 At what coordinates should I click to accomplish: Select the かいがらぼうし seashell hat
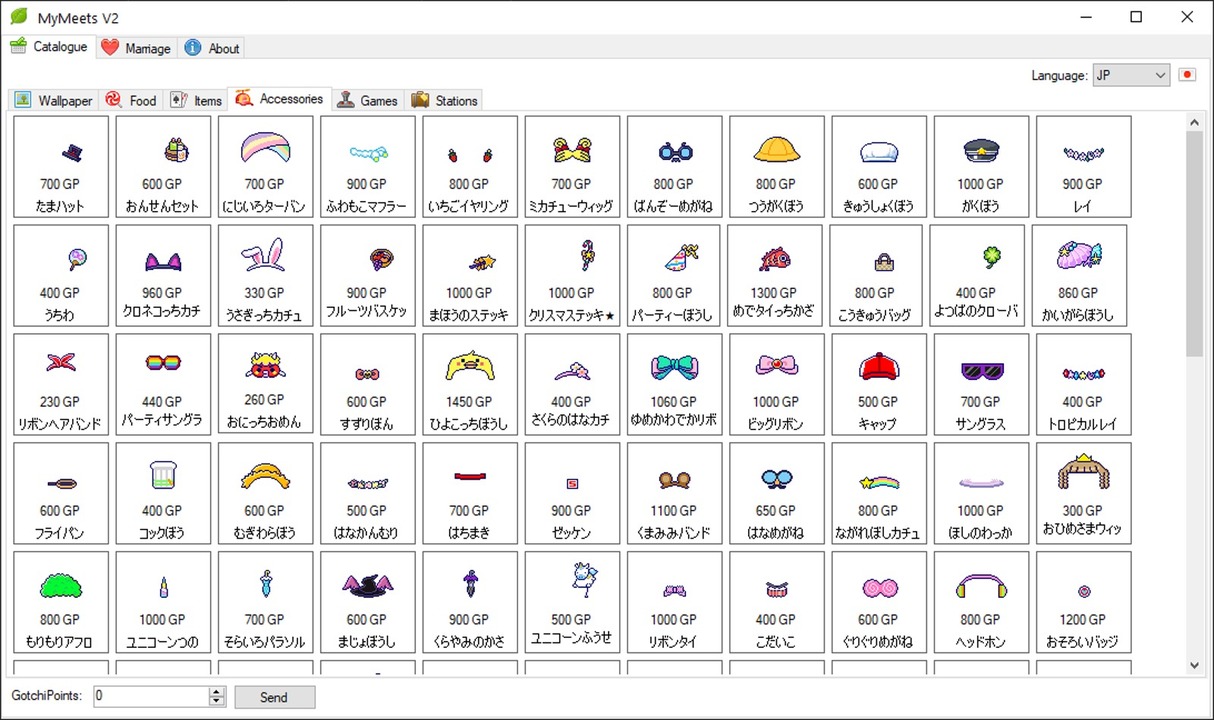point(1079,275)
